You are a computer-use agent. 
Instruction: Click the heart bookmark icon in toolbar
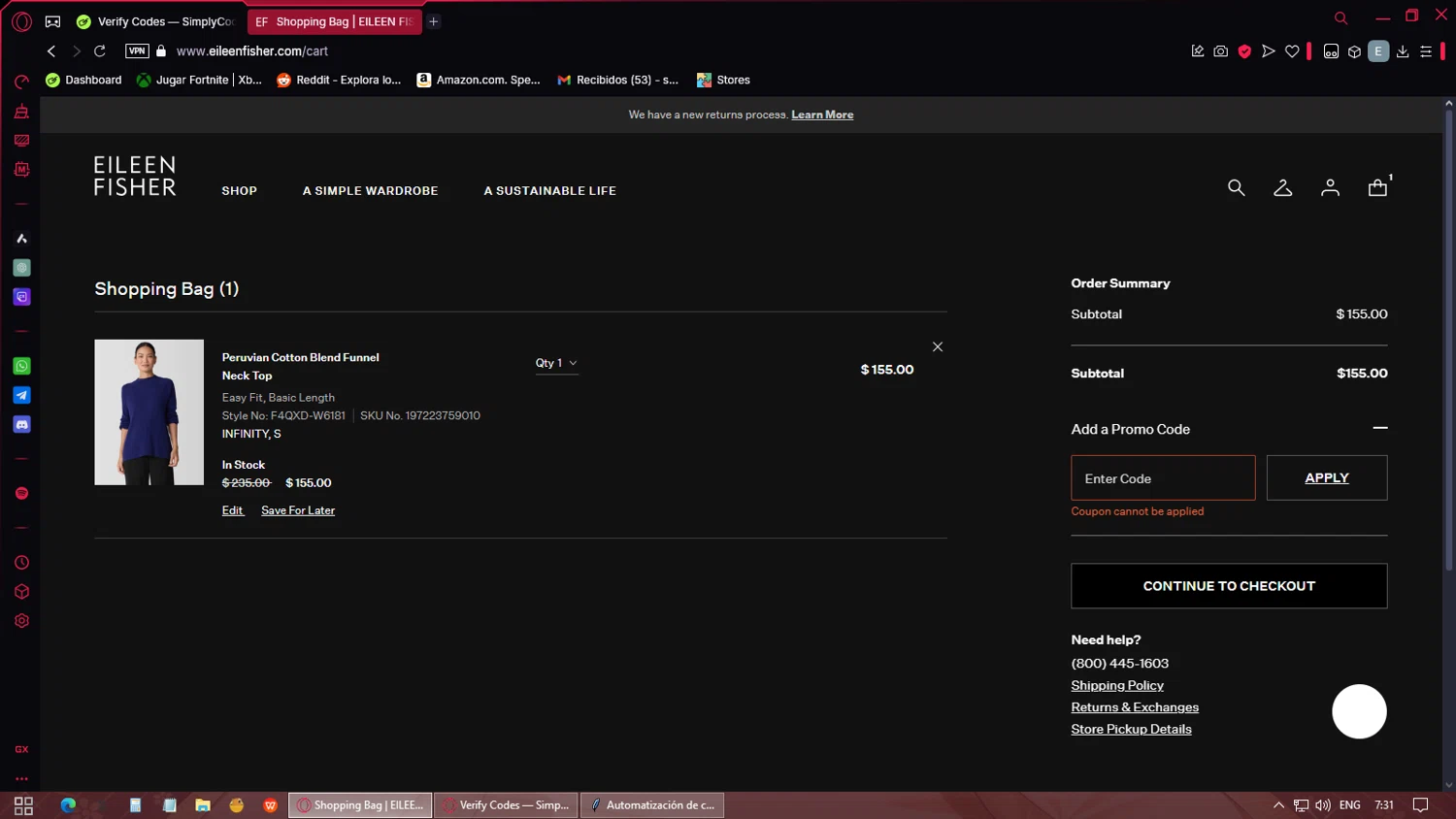1292,51
